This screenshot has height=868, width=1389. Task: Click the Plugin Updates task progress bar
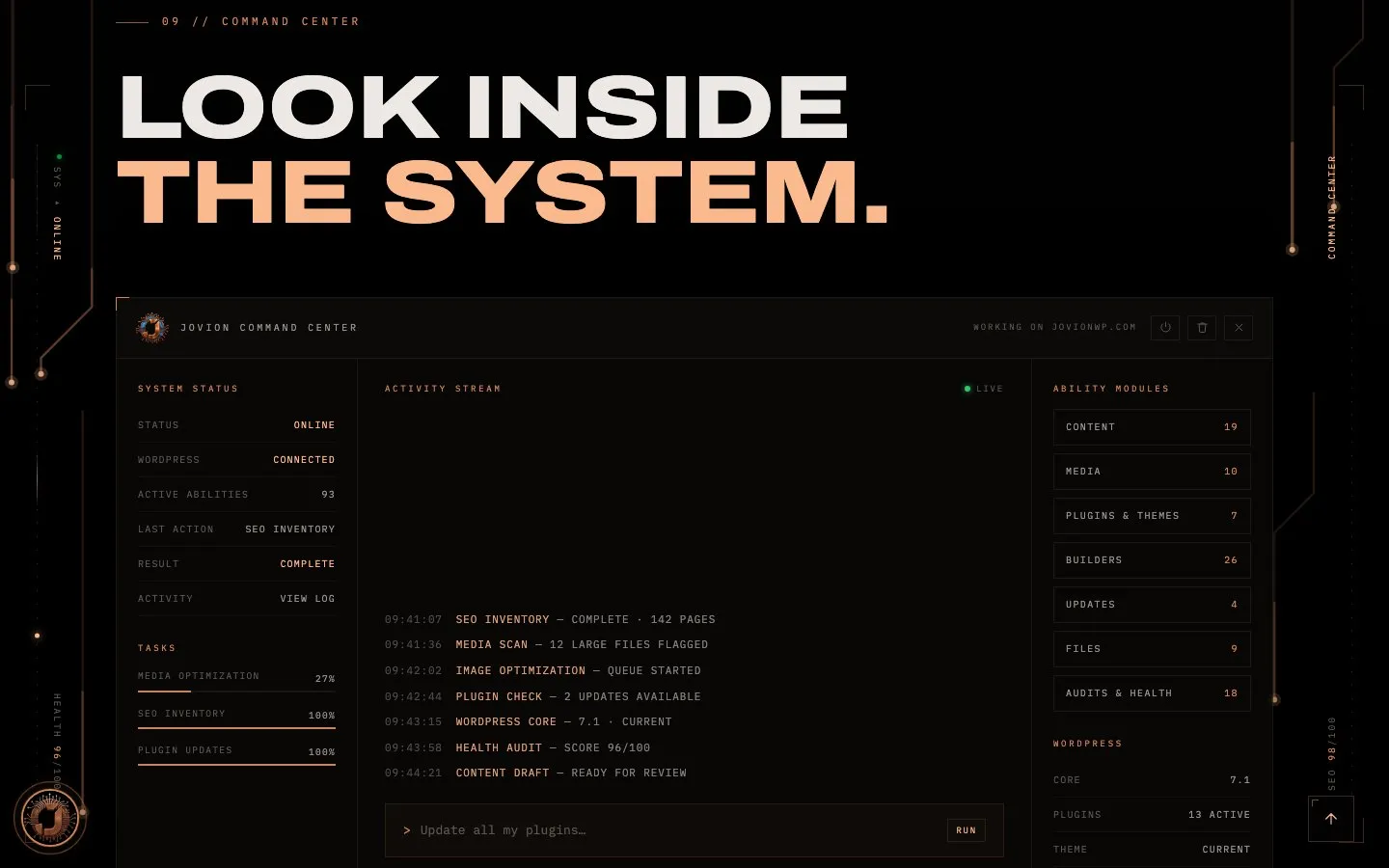coord(236,765)
